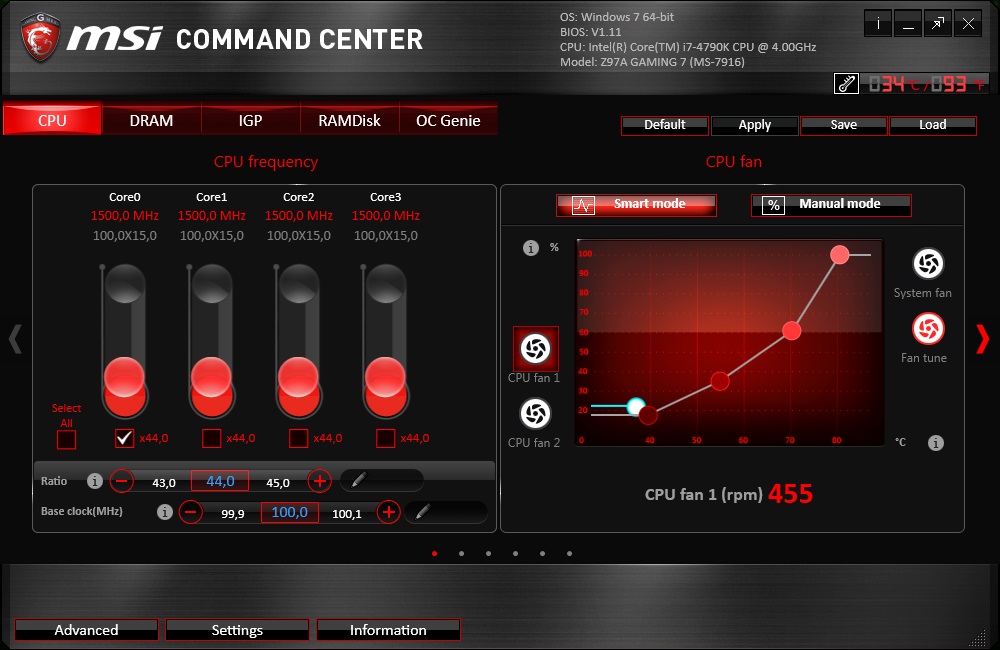The image size is (1000, 650).
Task: Go to the next page with right arrow
Action: coord(983,338)
